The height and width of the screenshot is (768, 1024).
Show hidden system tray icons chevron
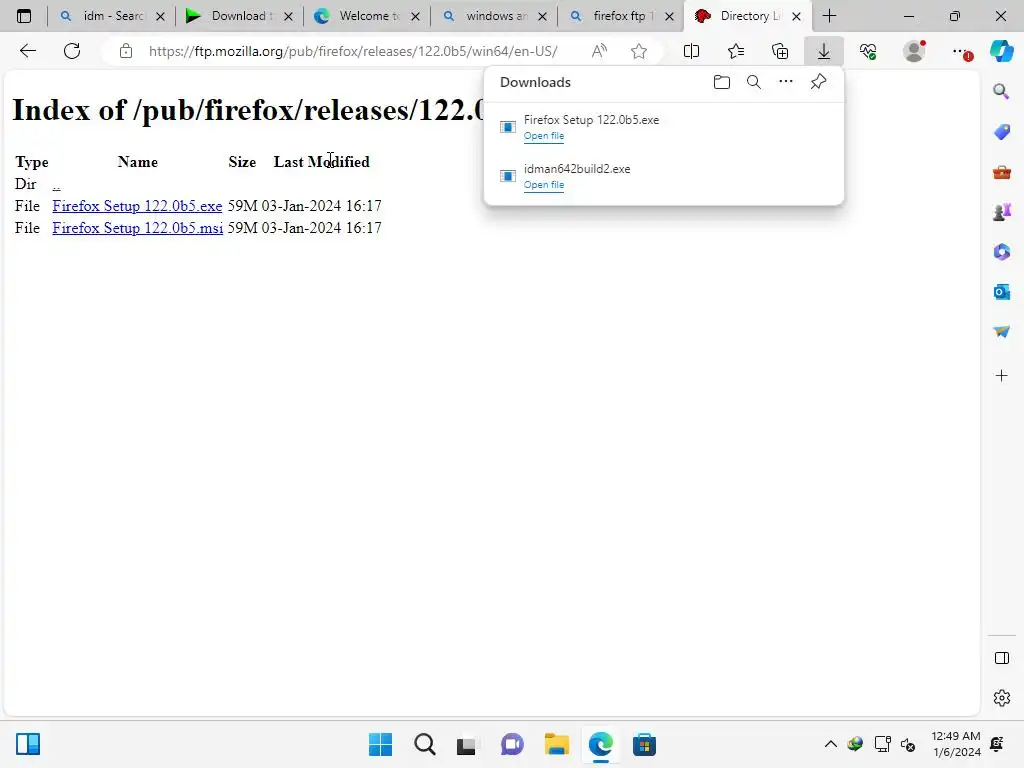pos(830,744)
